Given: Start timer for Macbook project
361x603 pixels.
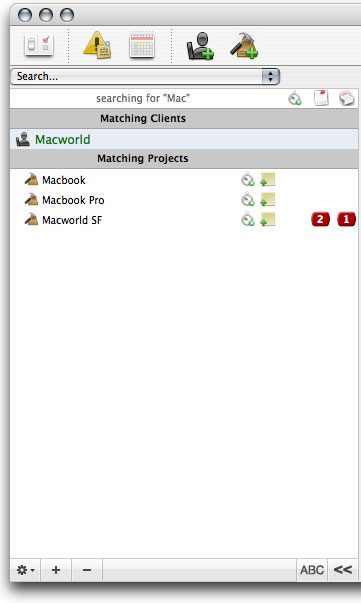Looking at the screenshot, I should pos(248,180).
